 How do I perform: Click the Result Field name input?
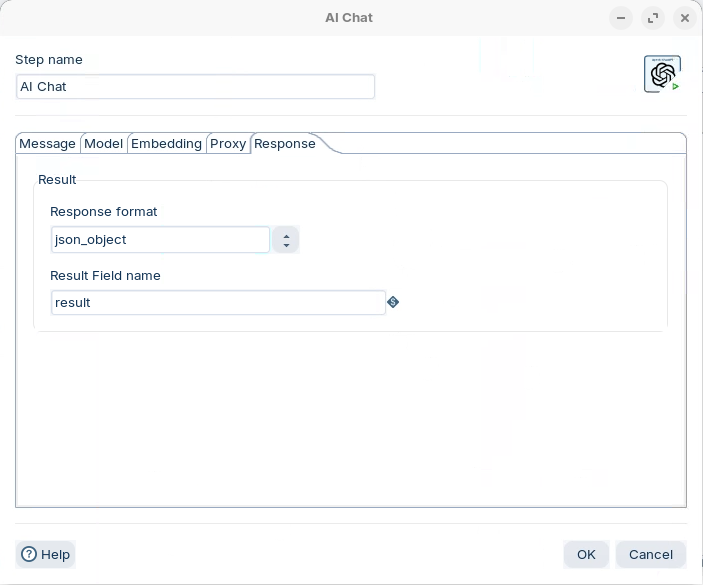[218, 303]
